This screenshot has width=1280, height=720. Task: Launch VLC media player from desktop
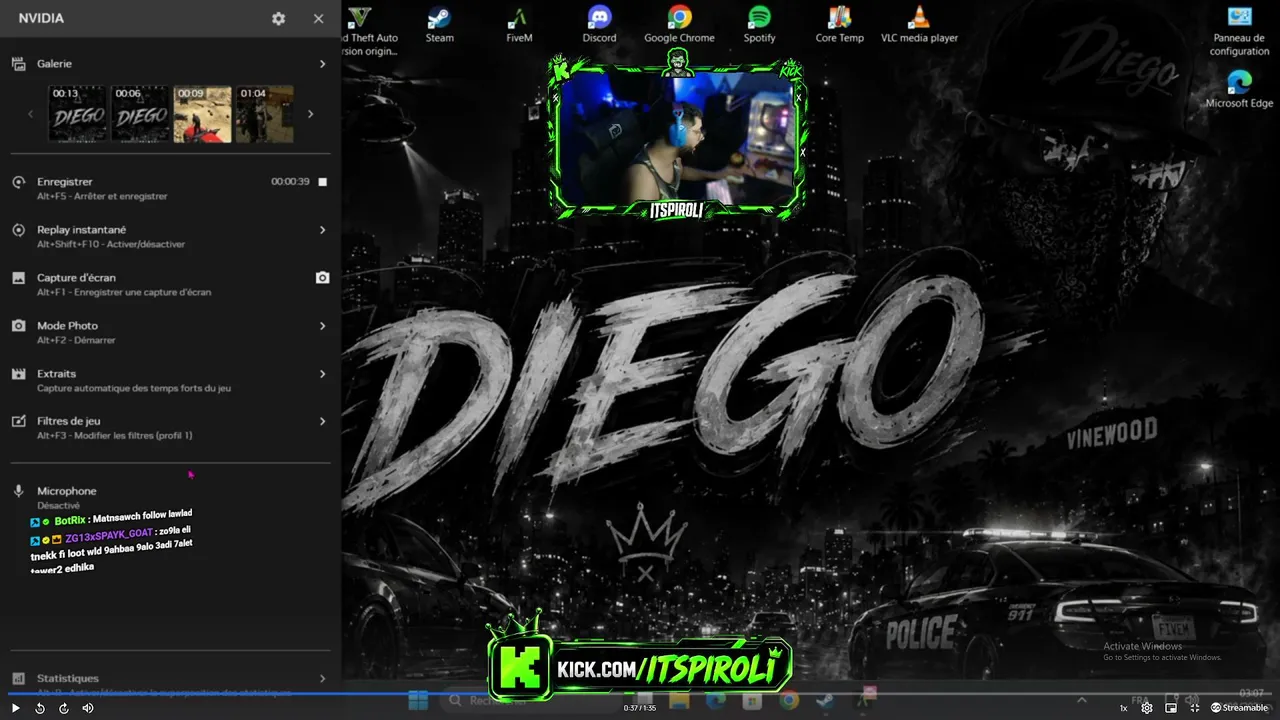pyautogui.click(x=919, y=26)
